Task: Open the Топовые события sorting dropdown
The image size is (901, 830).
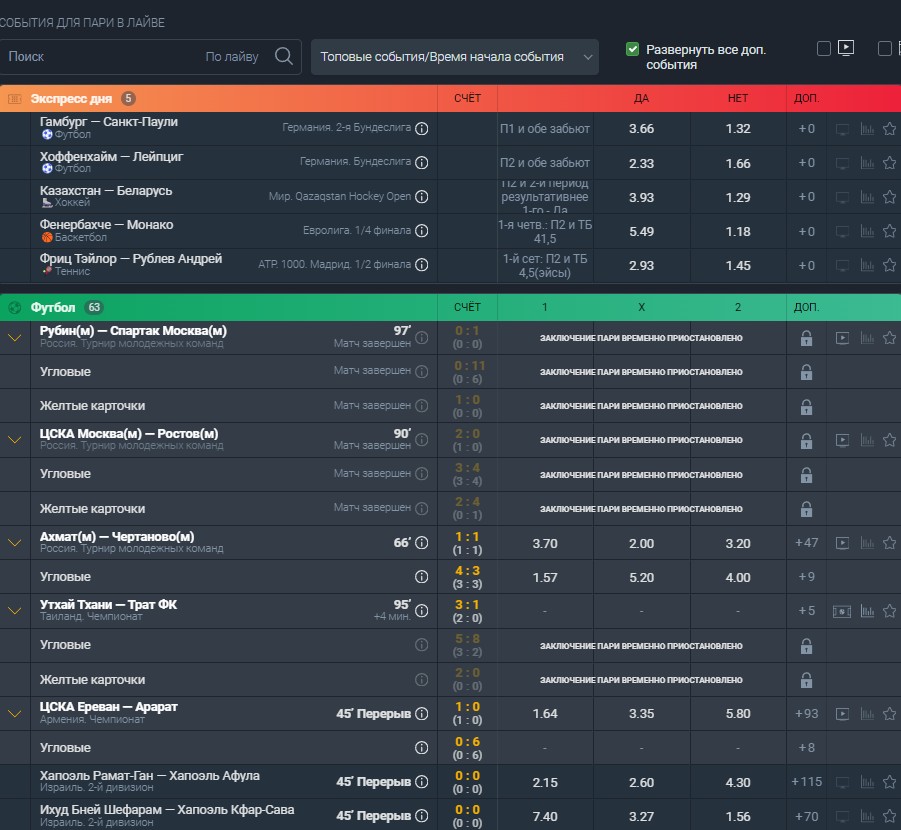Action: click(455, 57)
